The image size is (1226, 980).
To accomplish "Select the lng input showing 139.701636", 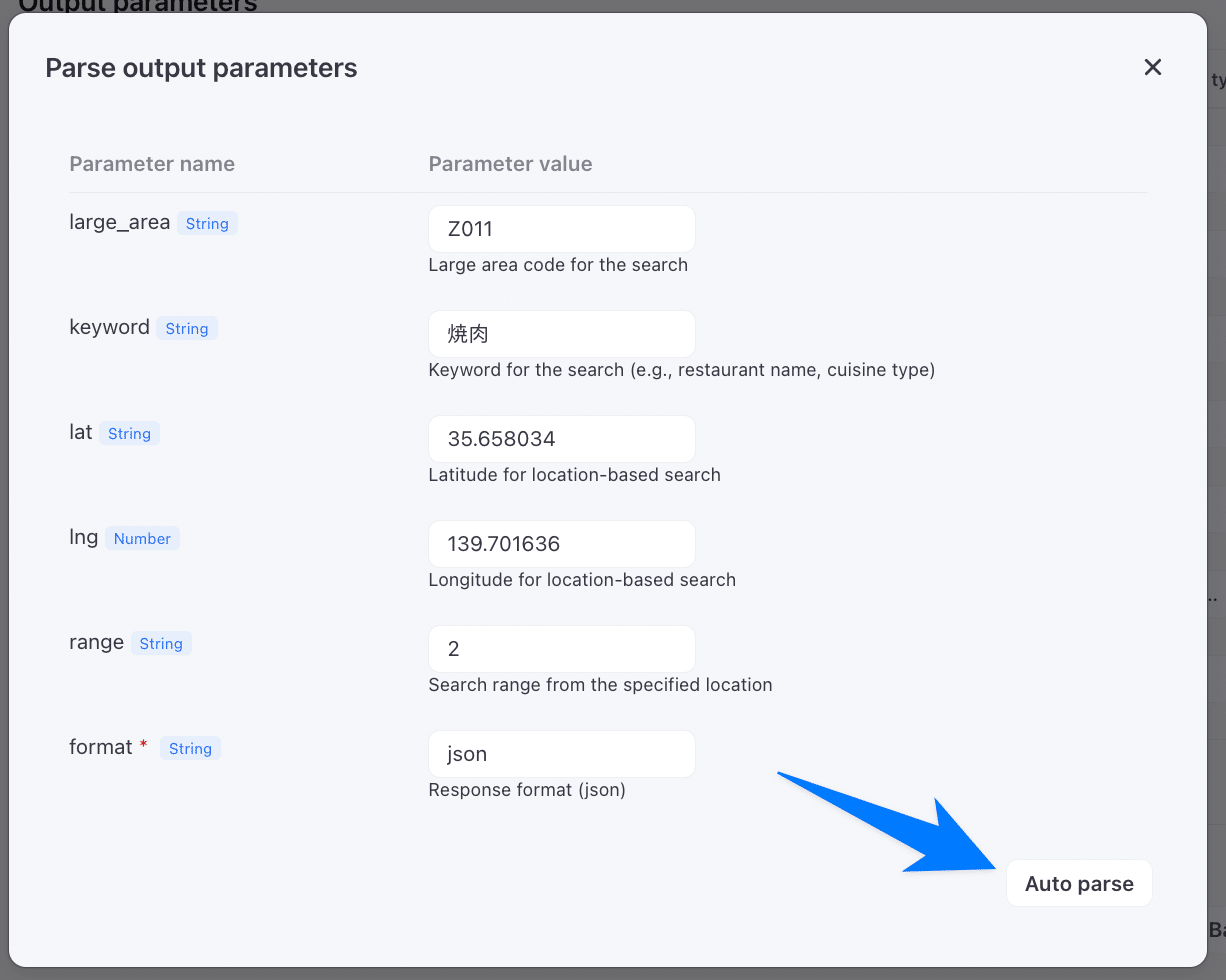I will click(x=561, y=544).
